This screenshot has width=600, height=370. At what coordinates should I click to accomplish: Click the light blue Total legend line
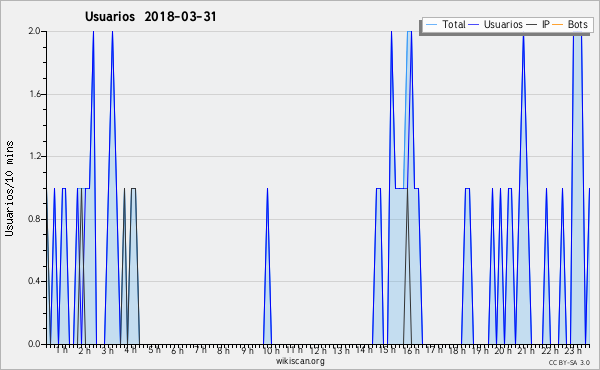click(x=431, y=25)
